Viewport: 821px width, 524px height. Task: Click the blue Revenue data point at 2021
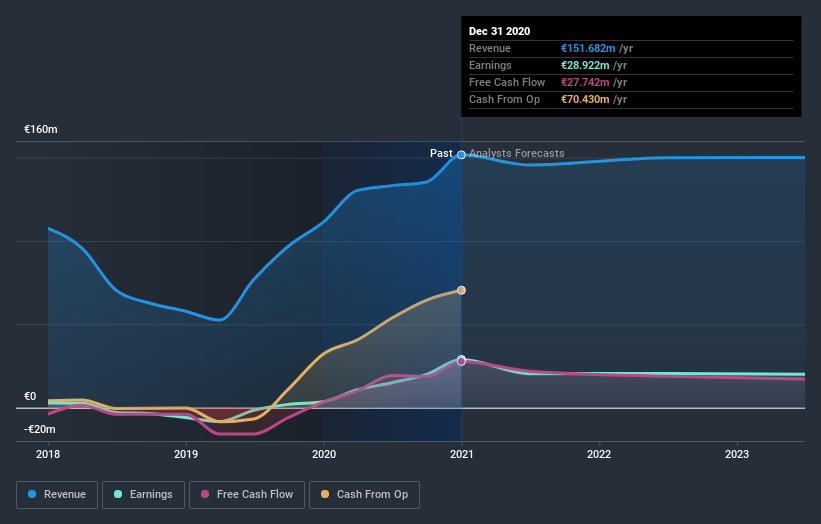tap(461, 154)
